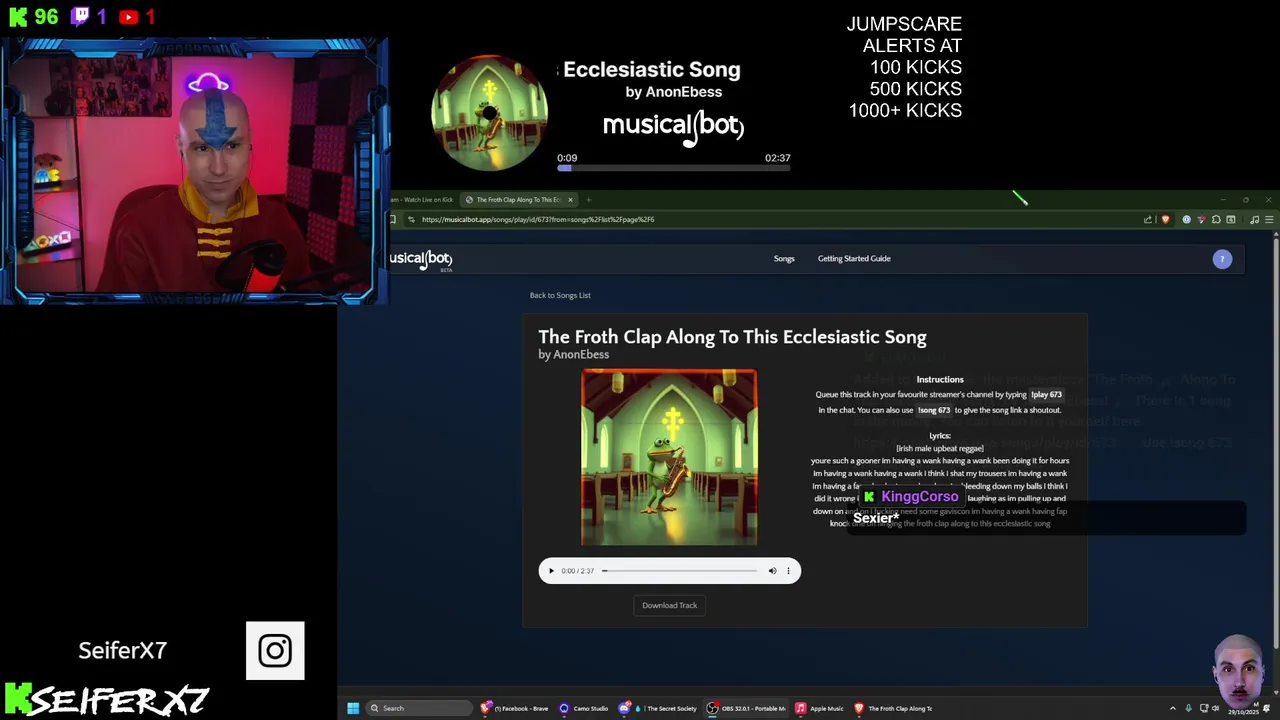Click the Download Track button
This screenshot has width=1280, height=720.
669,605
